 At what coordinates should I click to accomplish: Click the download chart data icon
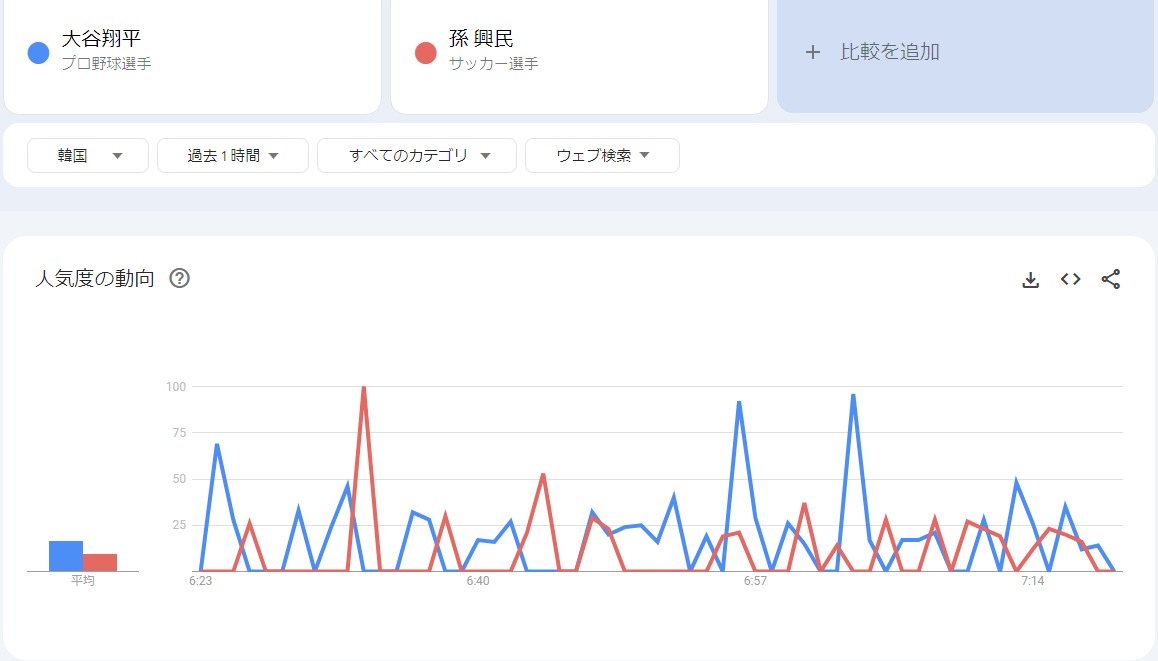click(x=1030, y=280)
